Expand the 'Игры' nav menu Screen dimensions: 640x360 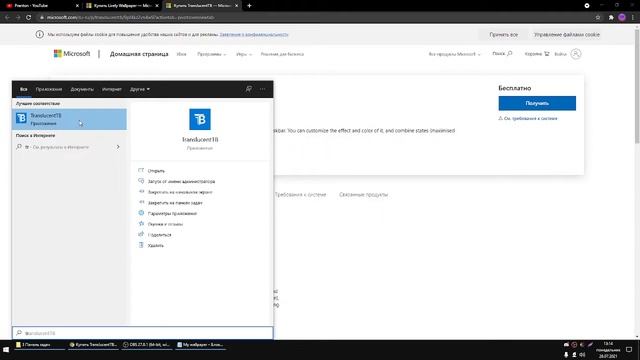244,54
